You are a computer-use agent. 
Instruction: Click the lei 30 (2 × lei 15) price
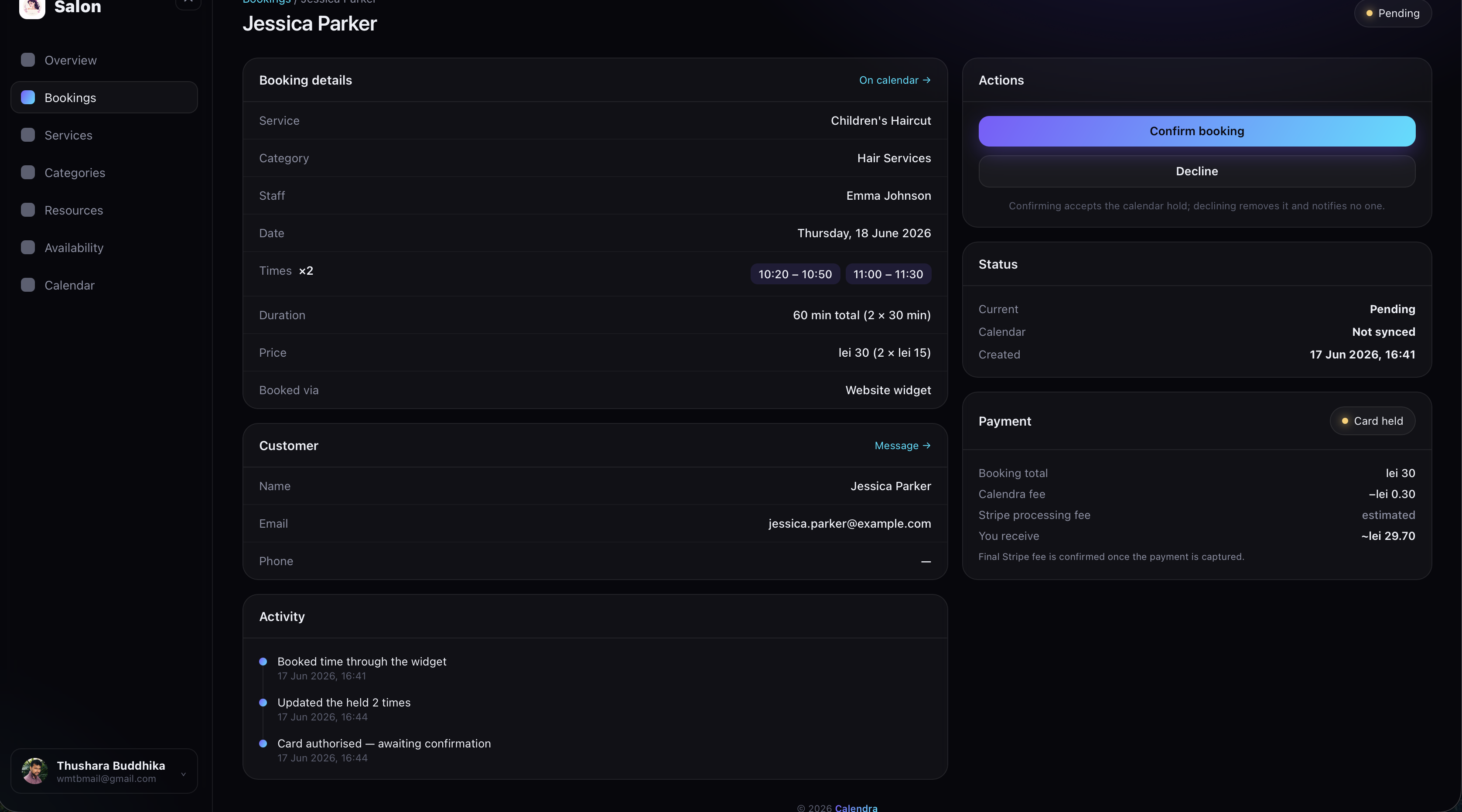point(884,352)
